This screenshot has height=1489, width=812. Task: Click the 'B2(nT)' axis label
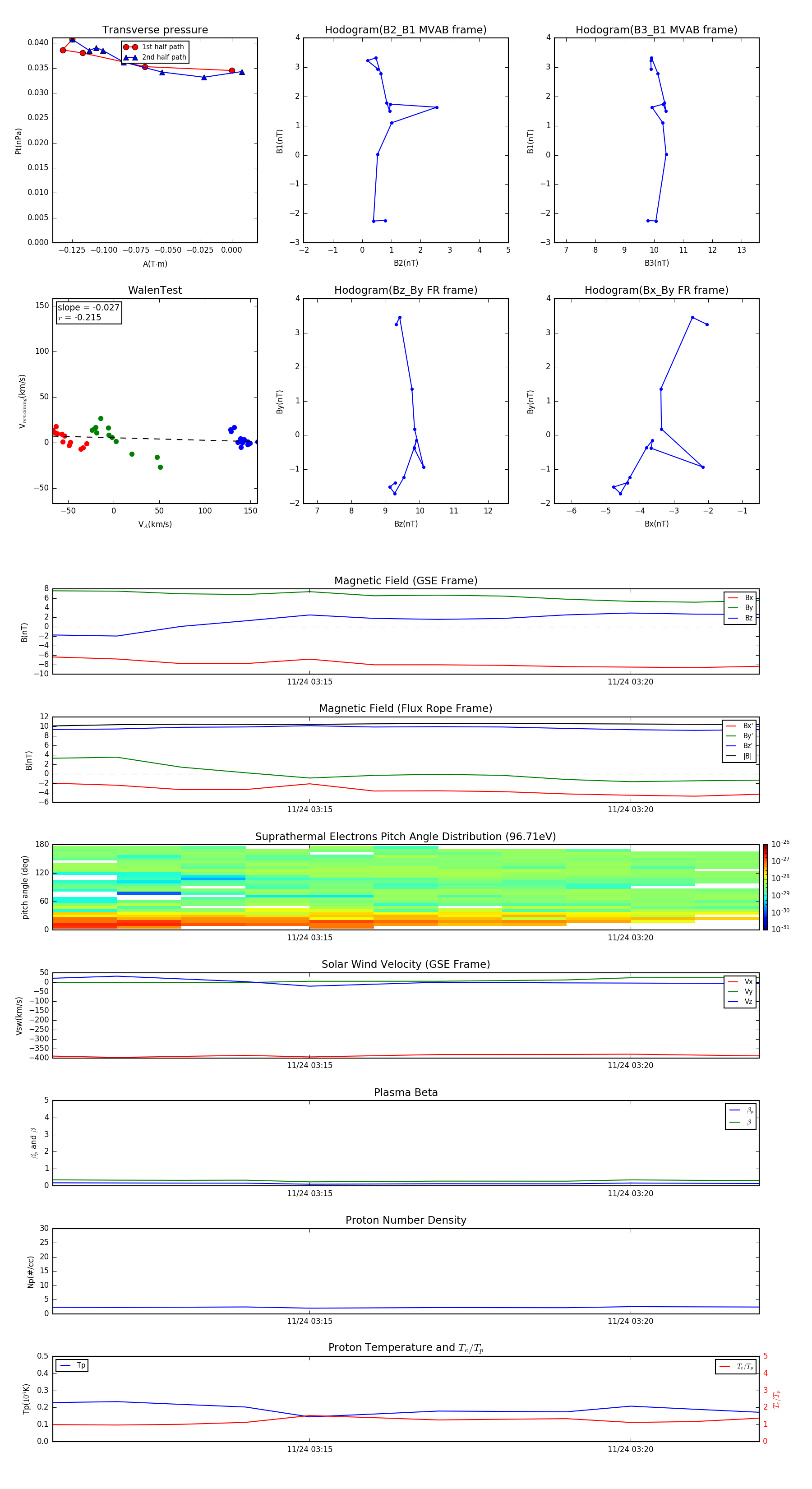coord(406,263)
